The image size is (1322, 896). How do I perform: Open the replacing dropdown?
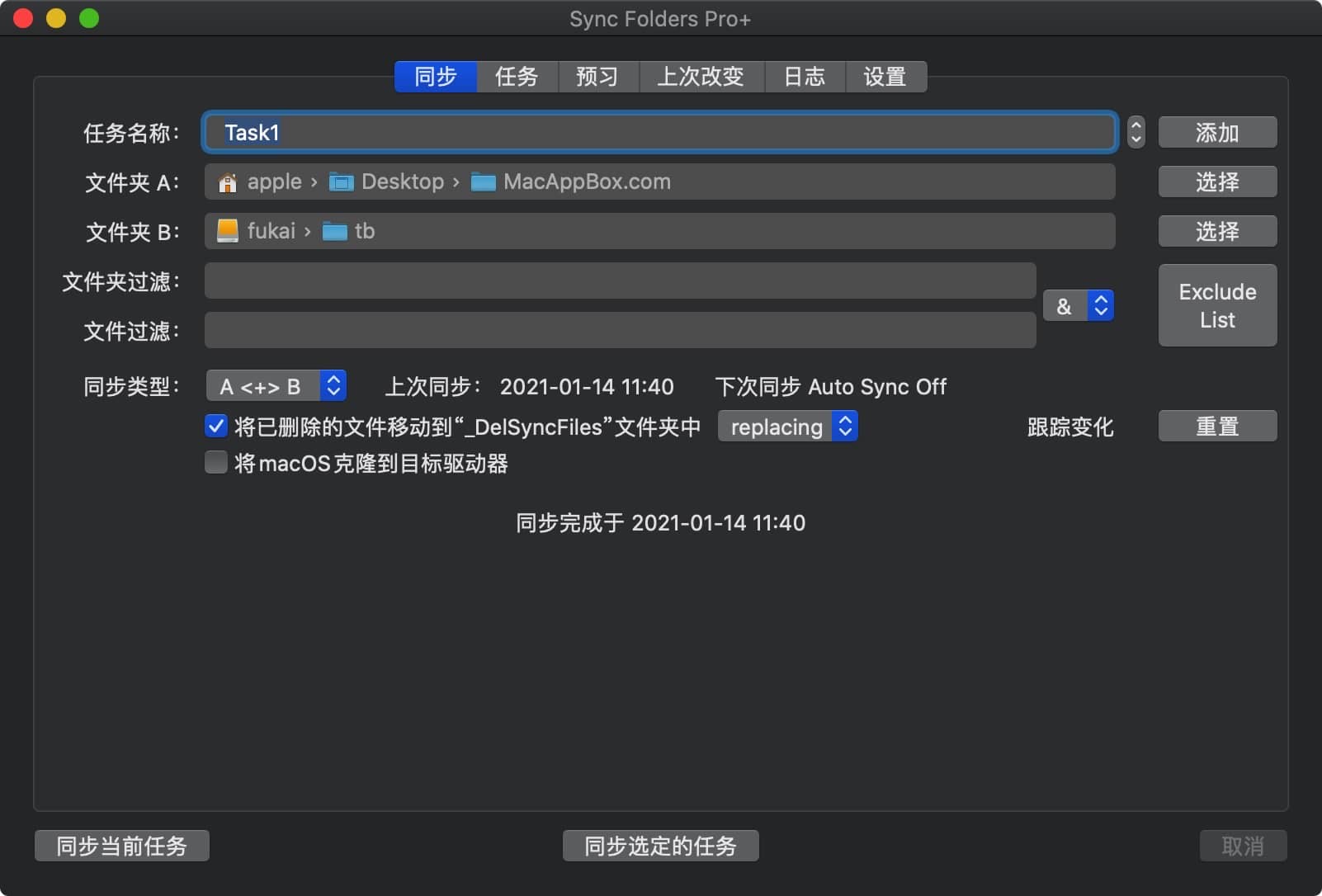coord(787,427)
